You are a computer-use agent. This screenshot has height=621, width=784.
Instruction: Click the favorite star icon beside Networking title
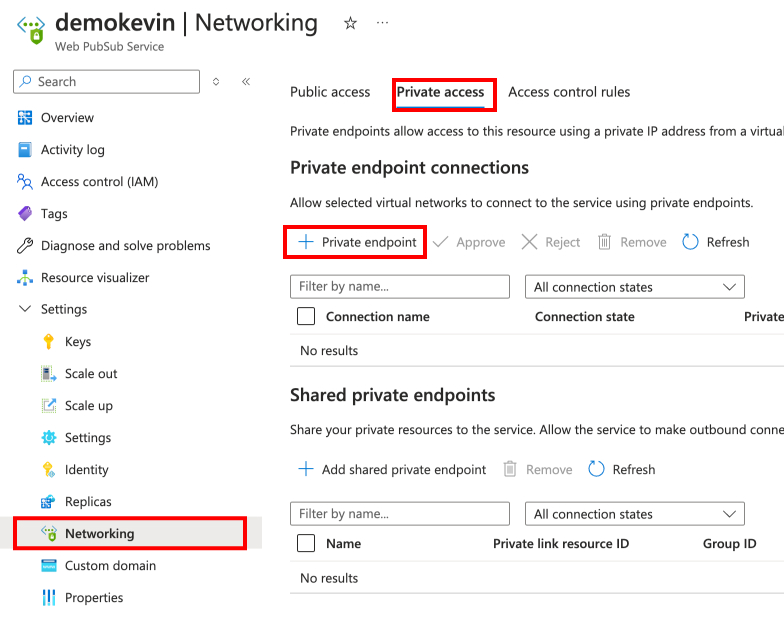coord(350,23)
